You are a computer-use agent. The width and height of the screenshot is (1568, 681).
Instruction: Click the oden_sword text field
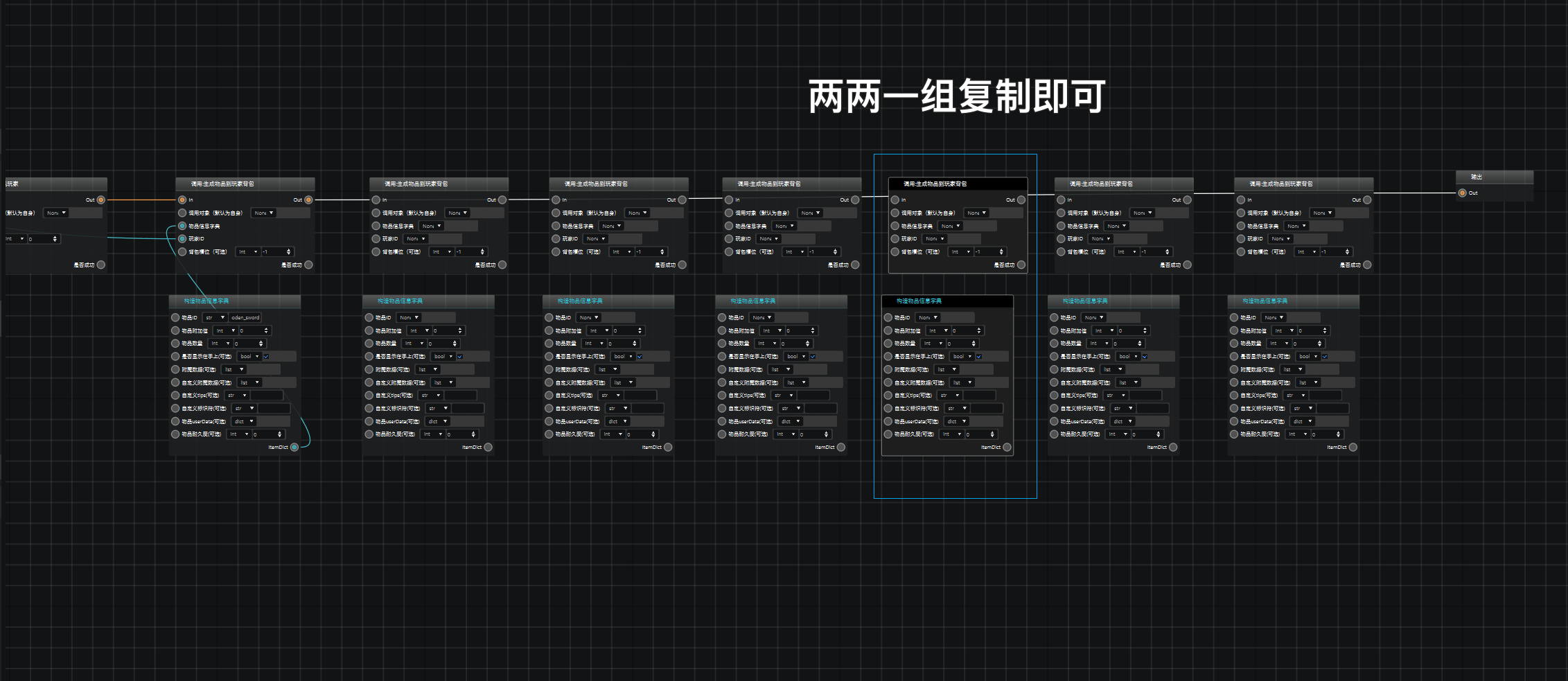(245, 318)
